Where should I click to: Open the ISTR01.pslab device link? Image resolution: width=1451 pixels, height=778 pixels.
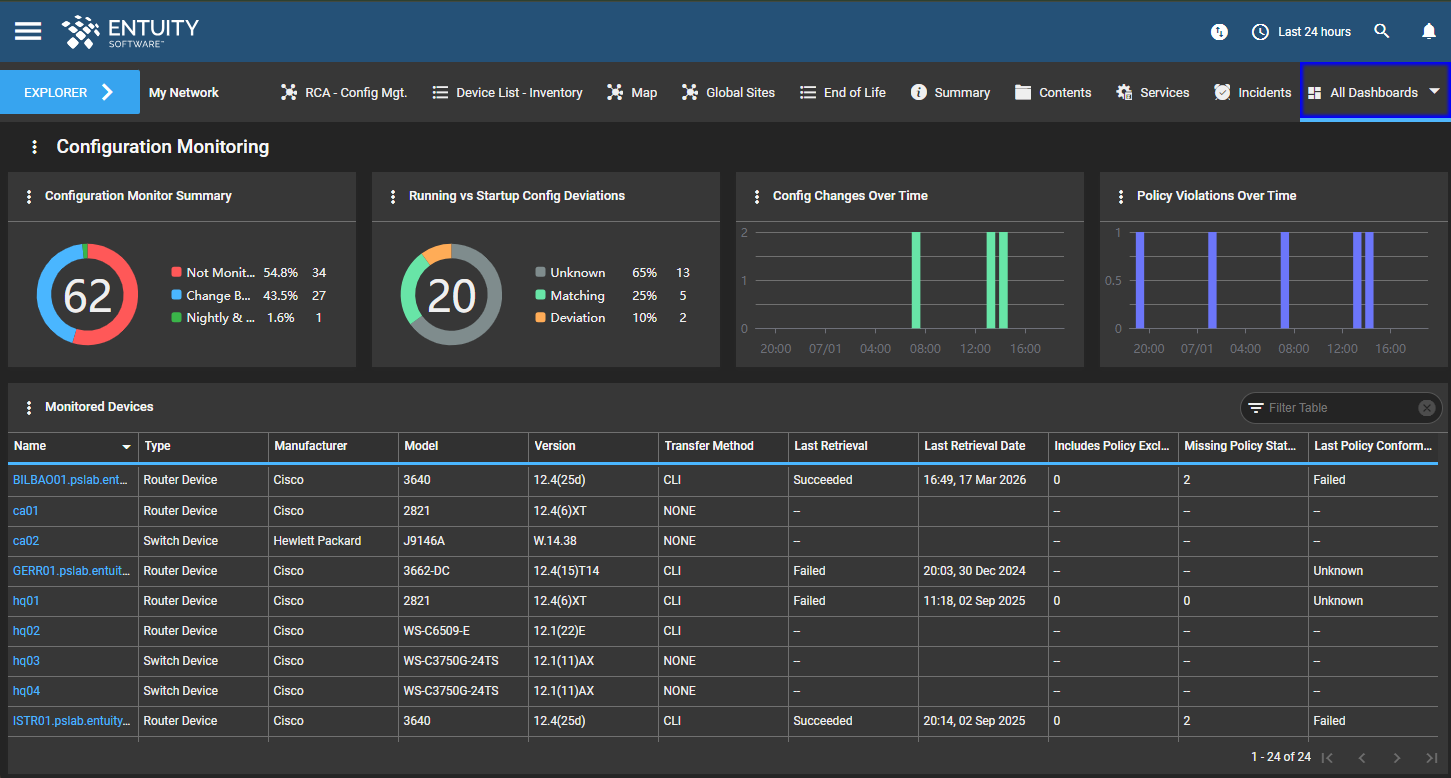[72, 721]
